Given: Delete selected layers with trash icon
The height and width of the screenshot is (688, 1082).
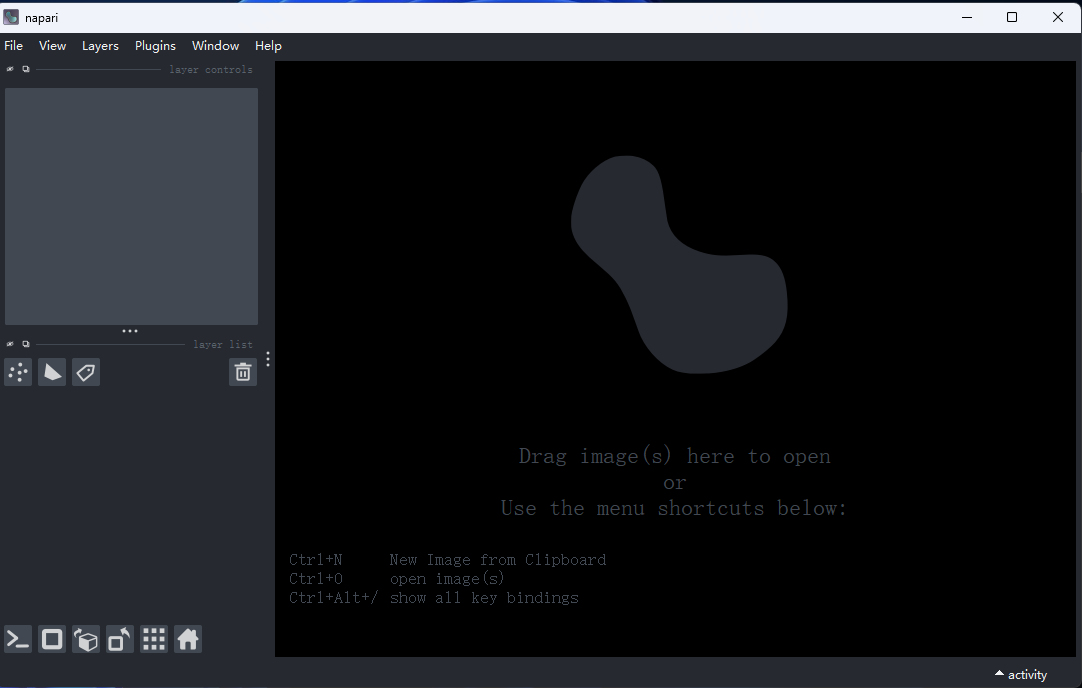Looking at the screenshot, I should pos(243,372).
